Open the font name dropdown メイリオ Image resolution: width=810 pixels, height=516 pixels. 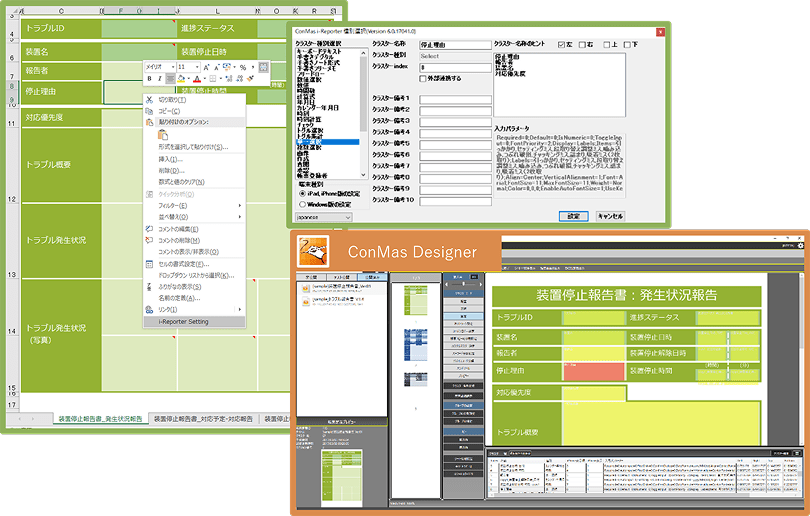point(173,67)
